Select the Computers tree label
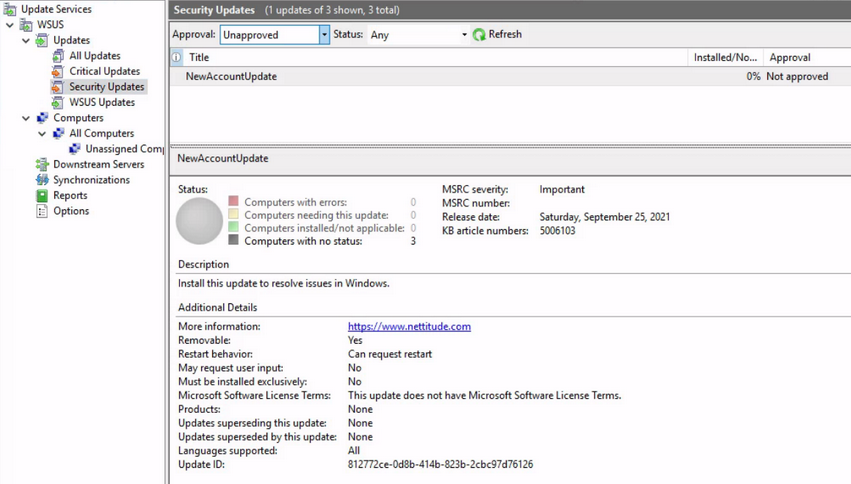This screenshot has height=484, width=851. [78, 118]
